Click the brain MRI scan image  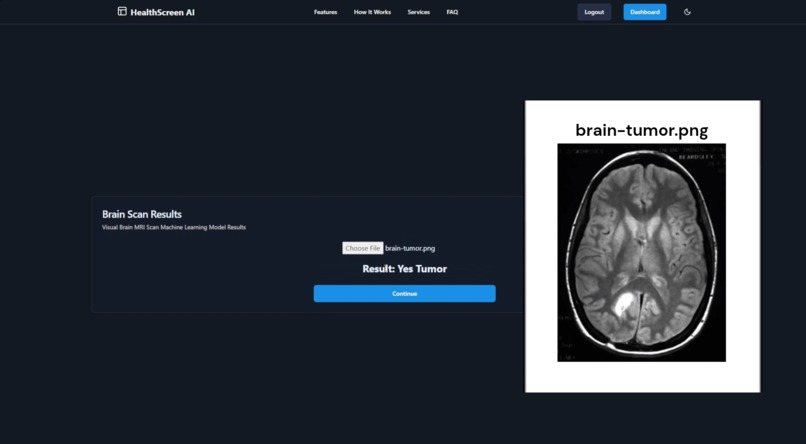pyautogui.click(x=642, y=252)
